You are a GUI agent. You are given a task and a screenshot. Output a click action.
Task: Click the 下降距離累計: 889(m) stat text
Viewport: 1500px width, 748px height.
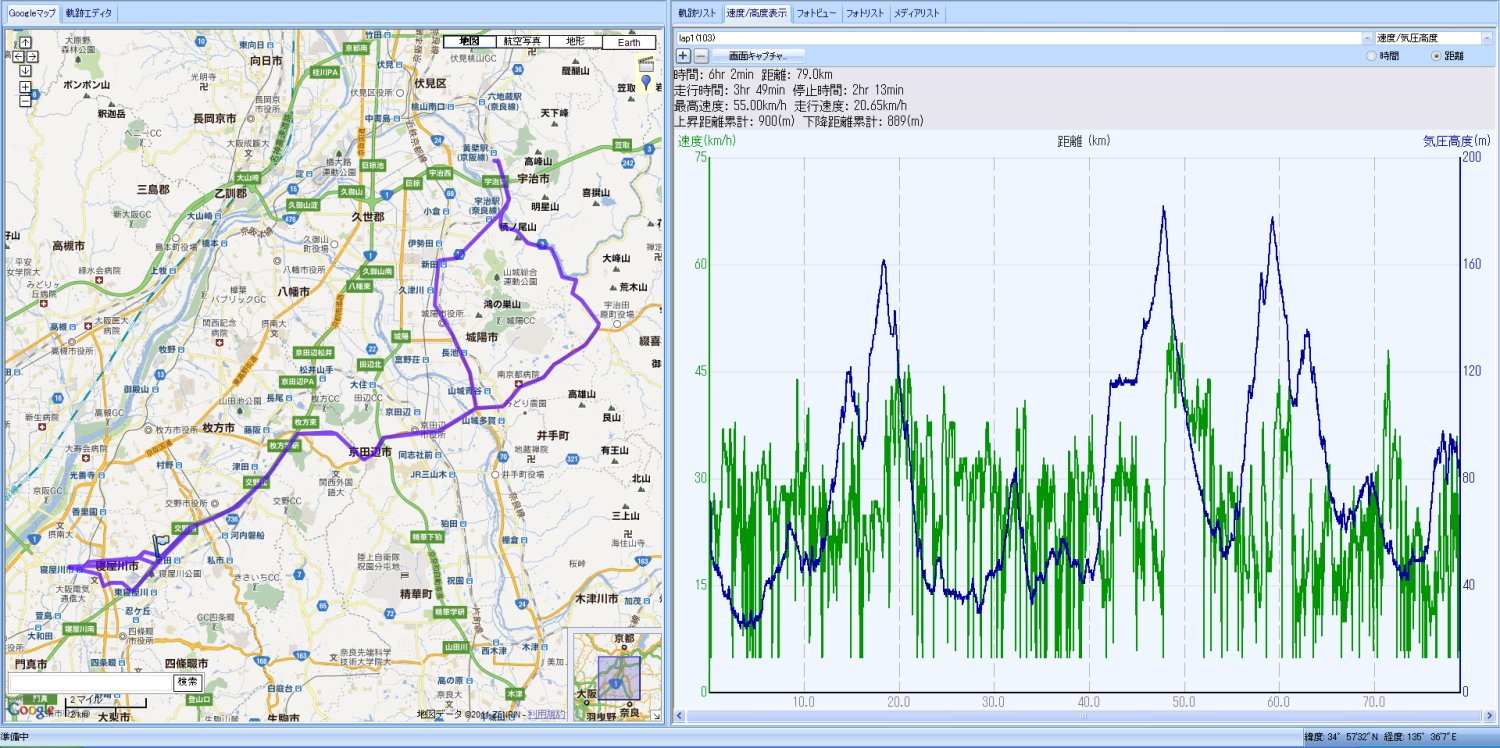(x=863, y=121)
